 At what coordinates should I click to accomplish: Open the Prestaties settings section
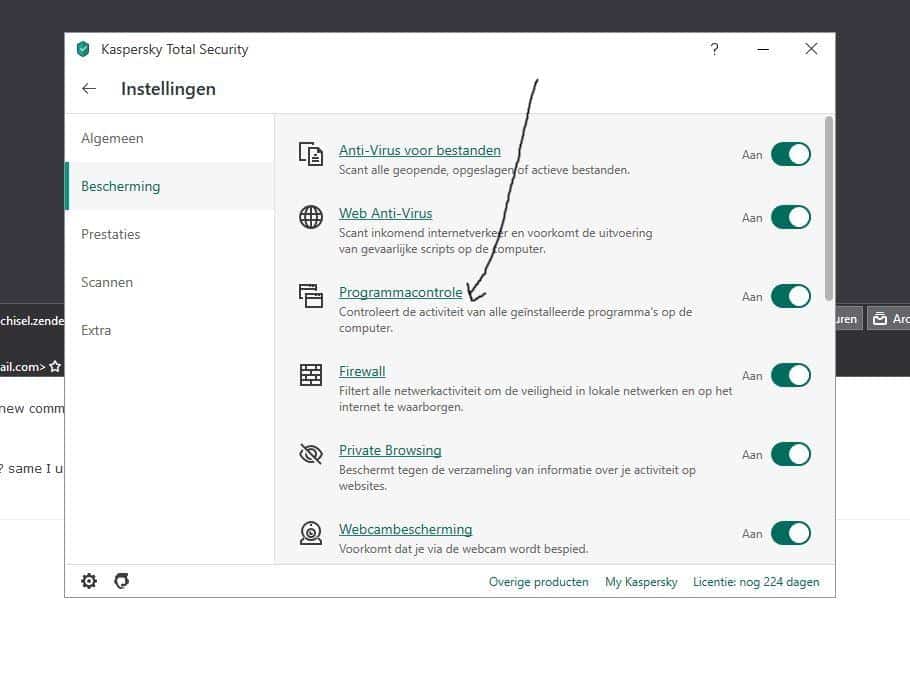(x=171, y=234)
